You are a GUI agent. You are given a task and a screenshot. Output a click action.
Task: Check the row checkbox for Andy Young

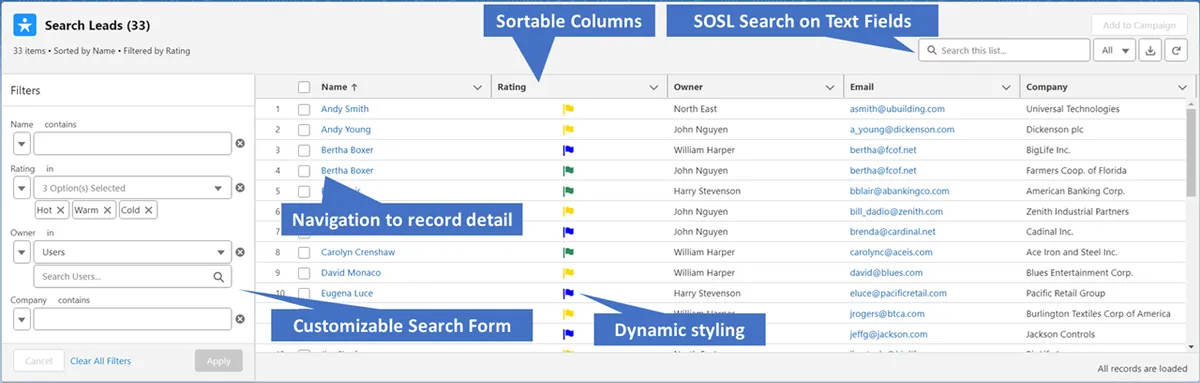[x=304, y=130]
